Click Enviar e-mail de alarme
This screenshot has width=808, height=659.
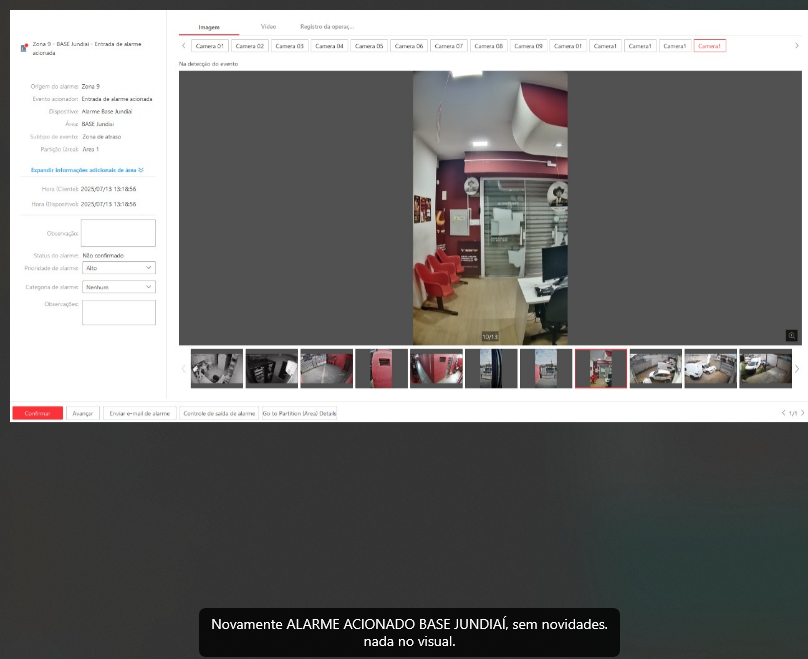(140, 413)
